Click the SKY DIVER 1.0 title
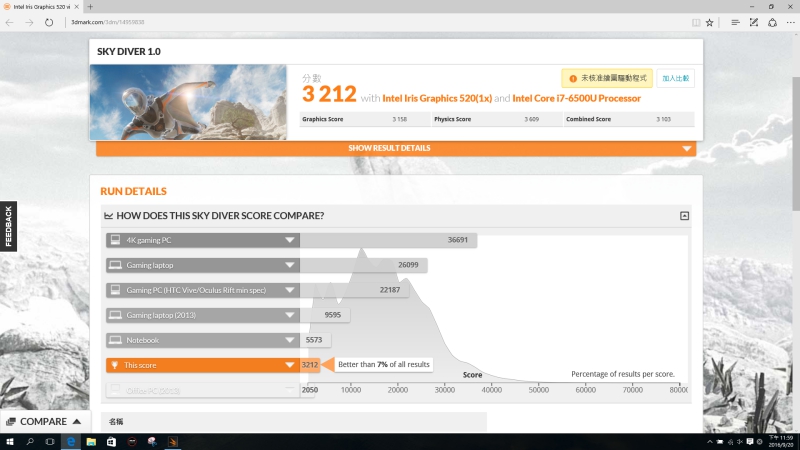The height and width of the screenshot is (450, 800). 129,52
